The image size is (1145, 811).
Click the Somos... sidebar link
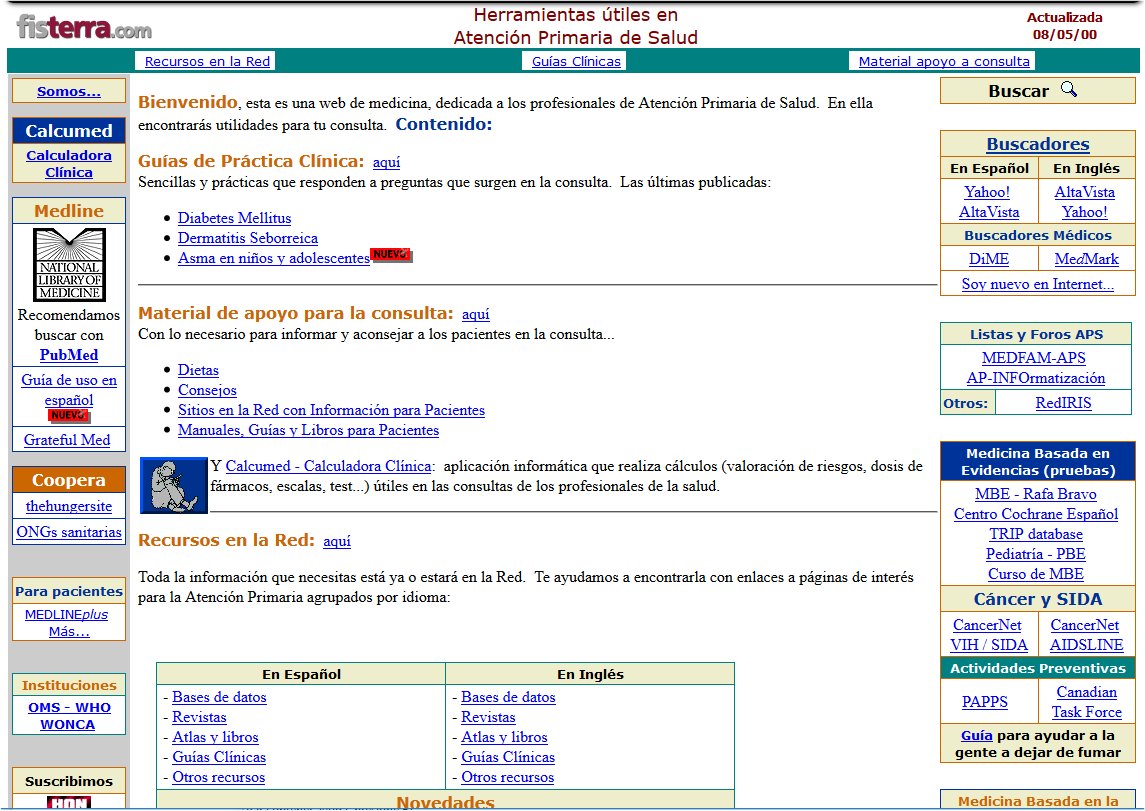(x=69, y=91)
